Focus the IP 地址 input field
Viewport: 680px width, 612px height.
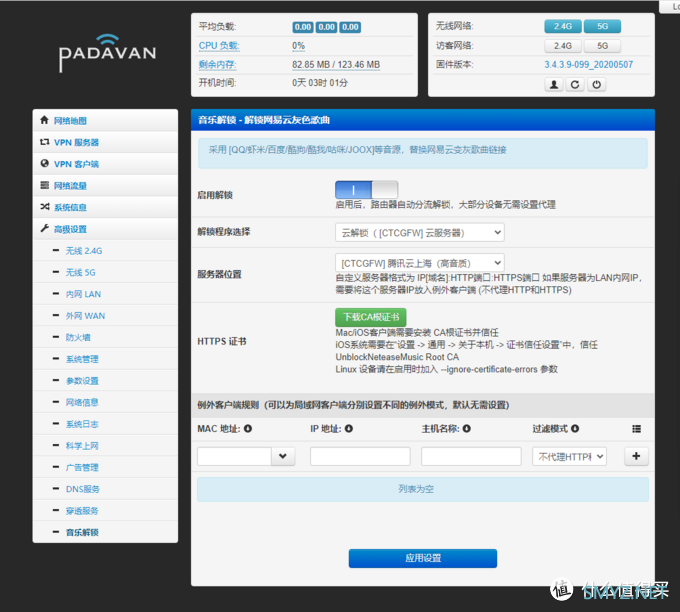pos(360,456)
